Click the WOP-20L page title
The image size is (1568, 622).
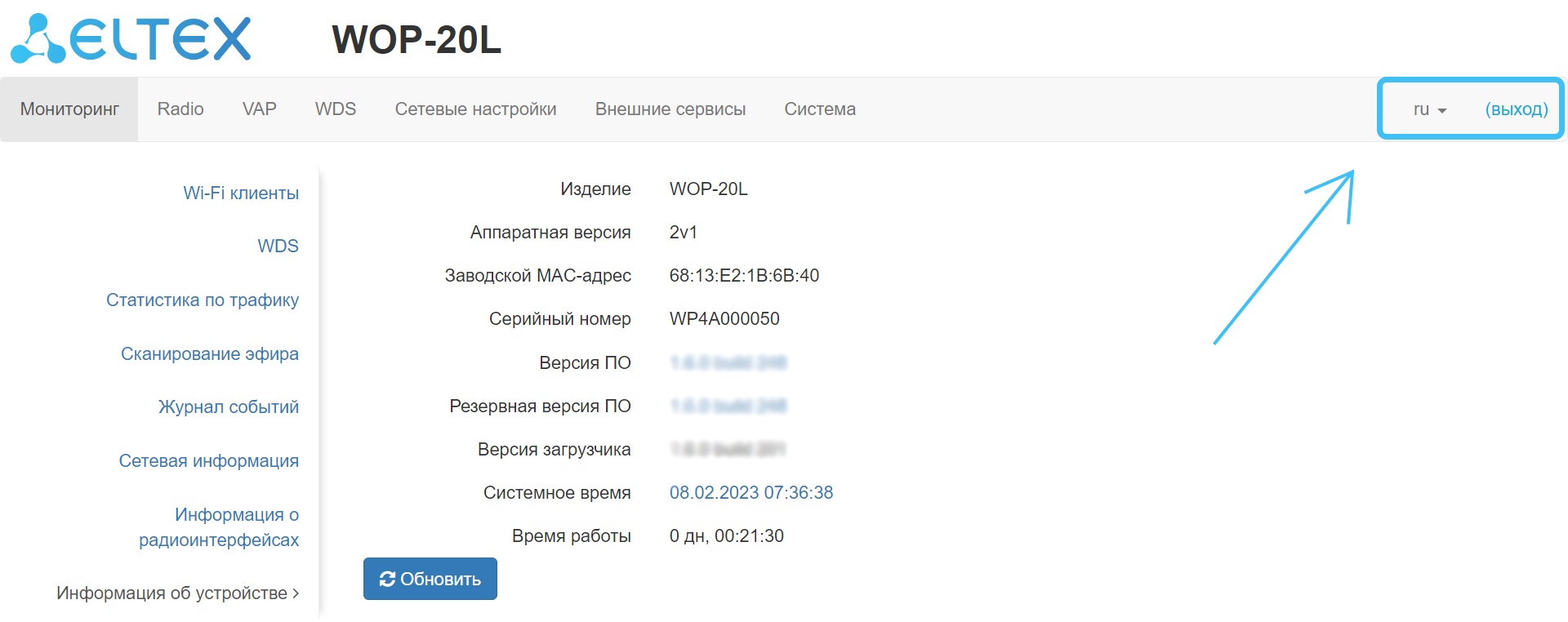click(x=416, y=39)
